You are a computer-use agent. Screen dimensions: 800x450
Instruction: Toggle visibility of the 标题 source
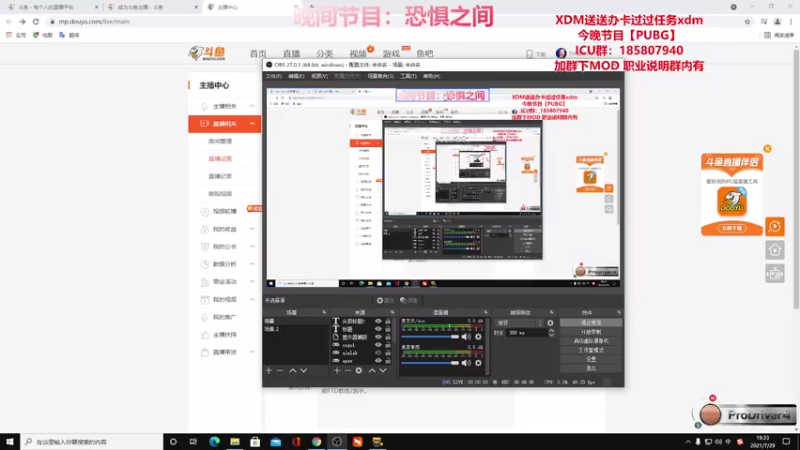pyautogui.click(x=378, y=329)
